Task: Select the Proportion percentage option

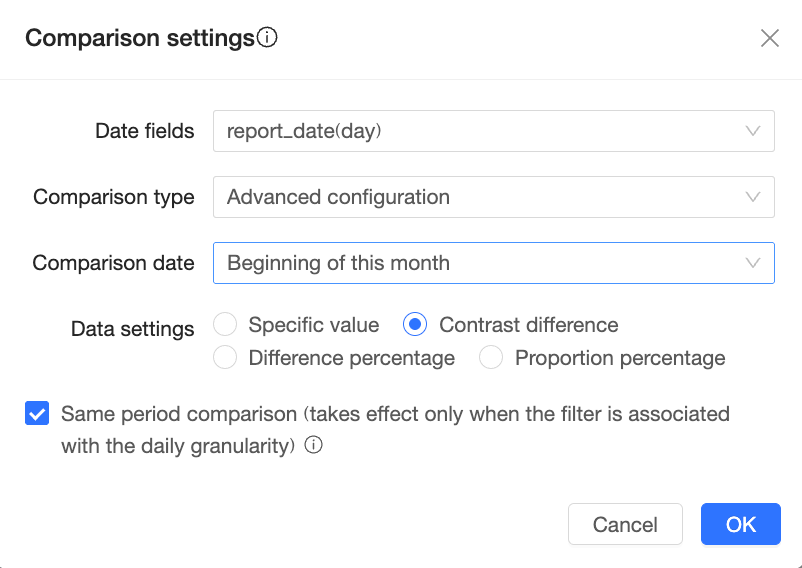Action: click(x=491, y=358)
